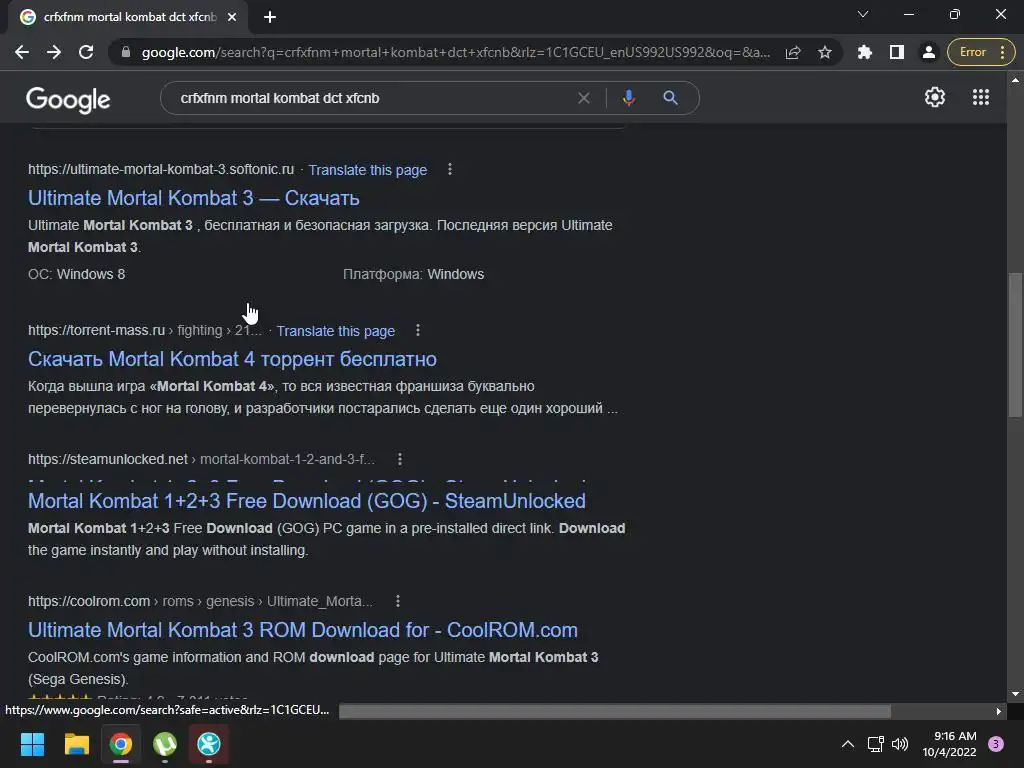Open the 9:16 AM clock and calendar

950,744
